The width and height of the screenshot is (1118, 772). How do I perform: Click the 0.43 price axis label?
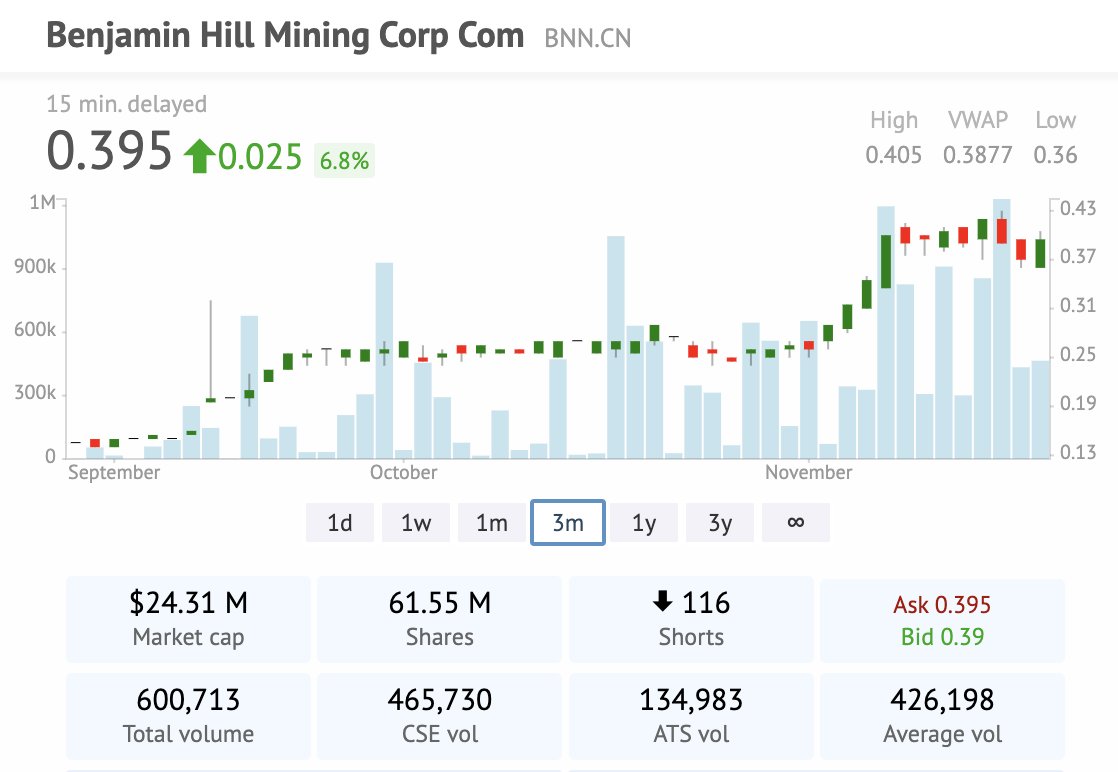click(x=1078, y=208)
